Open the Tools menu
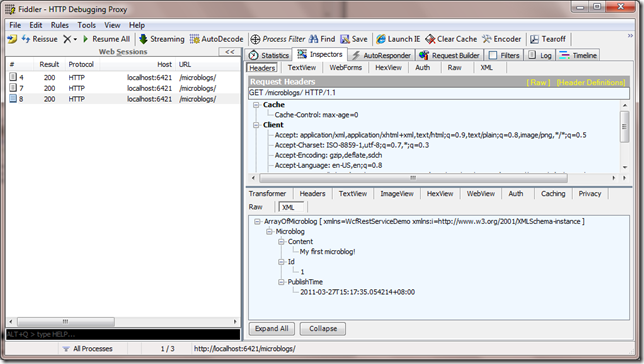The width and height of the screenshot is (644, 364). click(87, 25)
